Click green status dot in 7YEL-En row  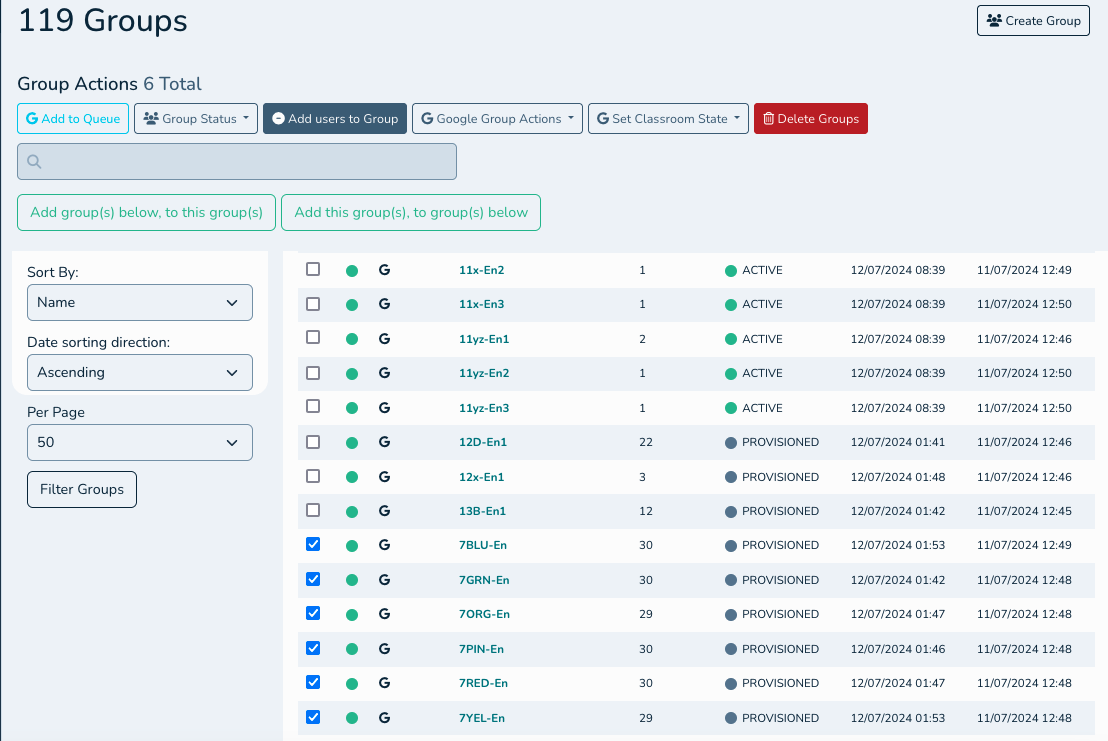[x=352, y=718]
